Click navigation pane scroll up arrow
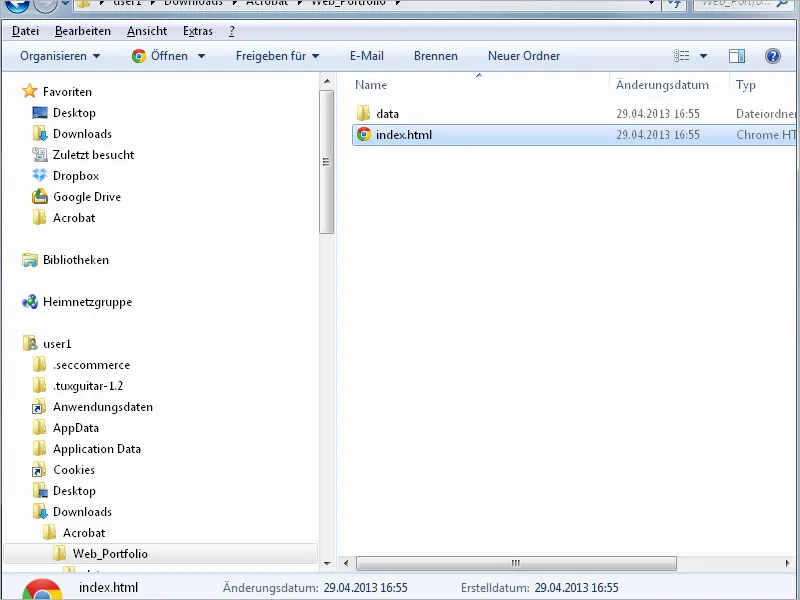 (327, 81)
